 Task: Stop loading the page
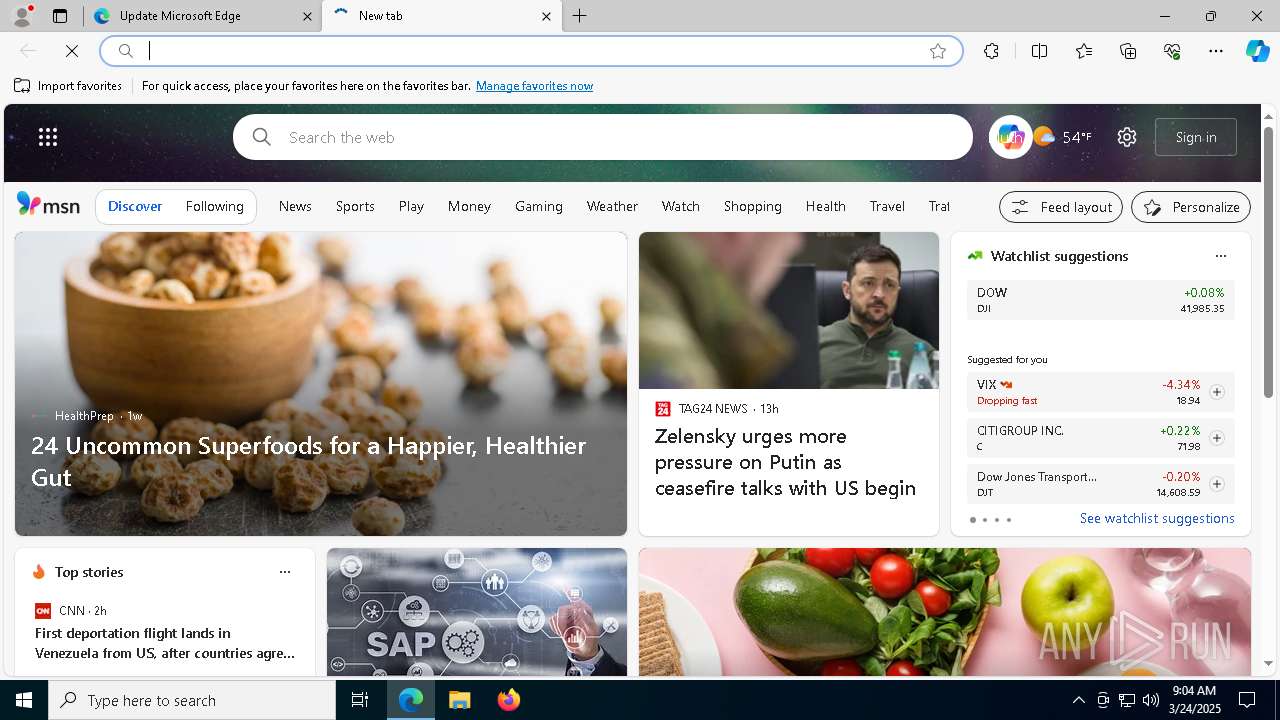(x=72, y=51)
